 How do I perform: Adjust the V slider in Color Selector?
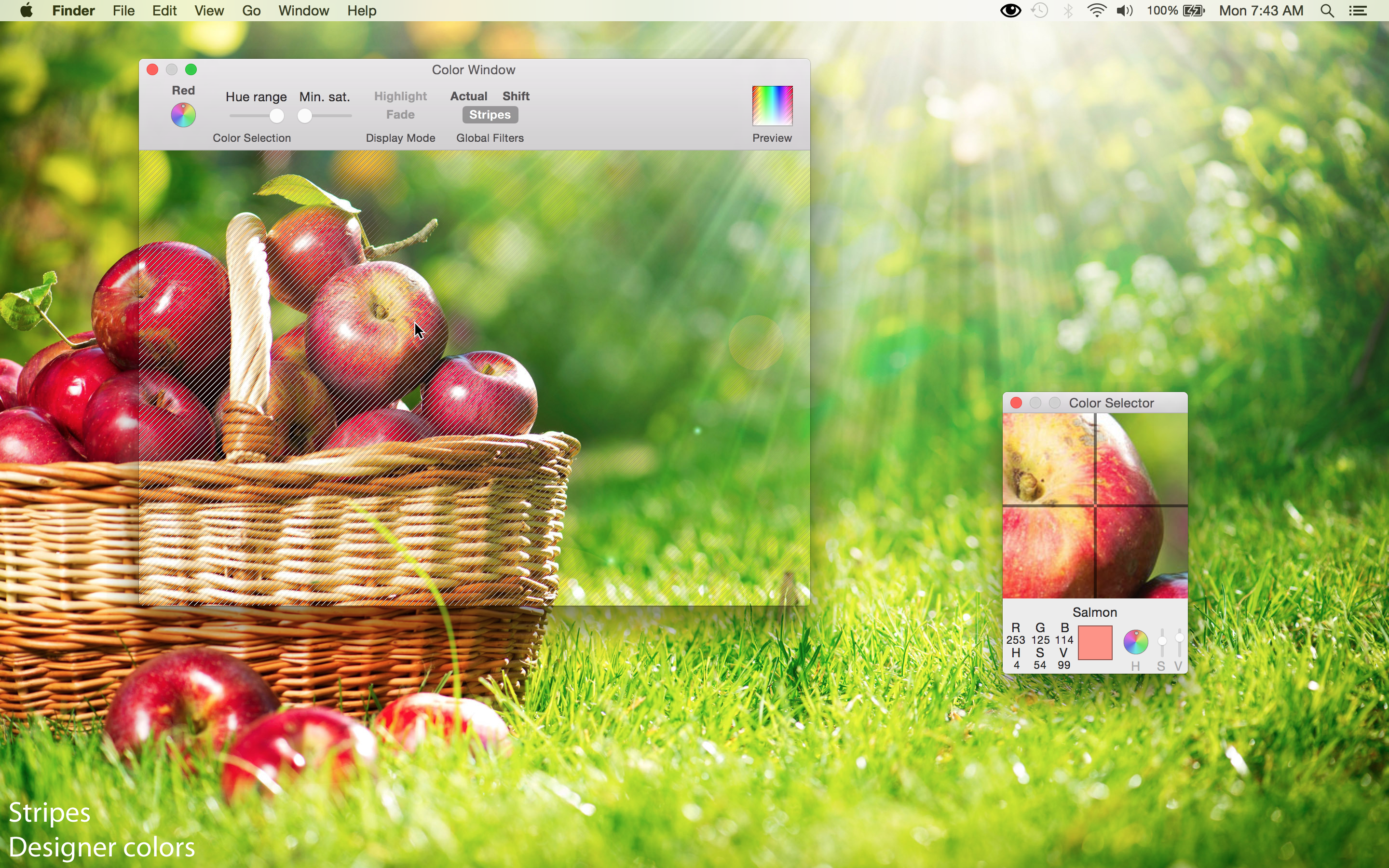(x=1179, y=642)
